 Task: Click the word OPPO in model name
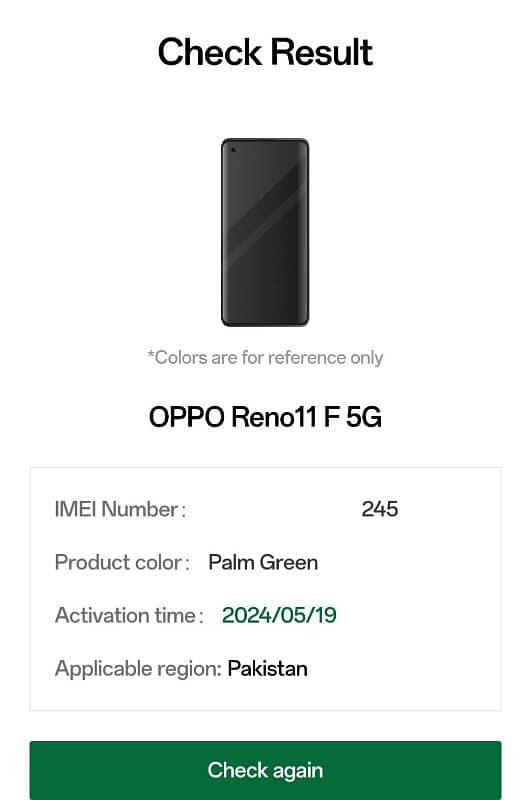187,417
